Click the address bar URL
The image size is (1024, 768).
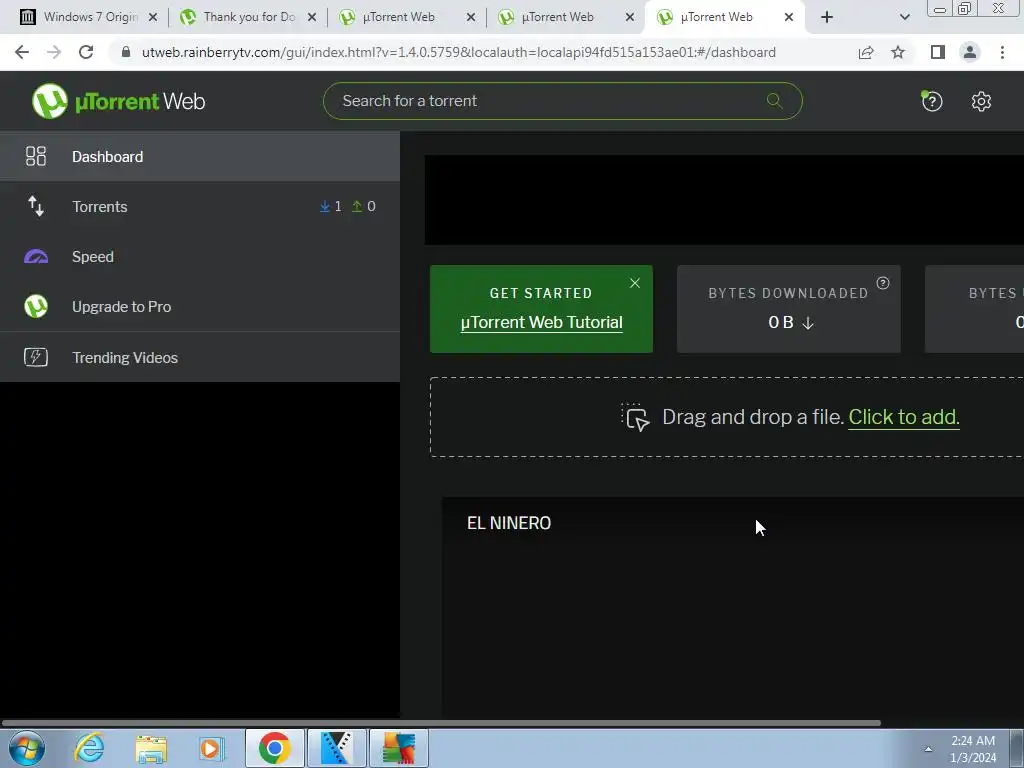tap(458, 52)
